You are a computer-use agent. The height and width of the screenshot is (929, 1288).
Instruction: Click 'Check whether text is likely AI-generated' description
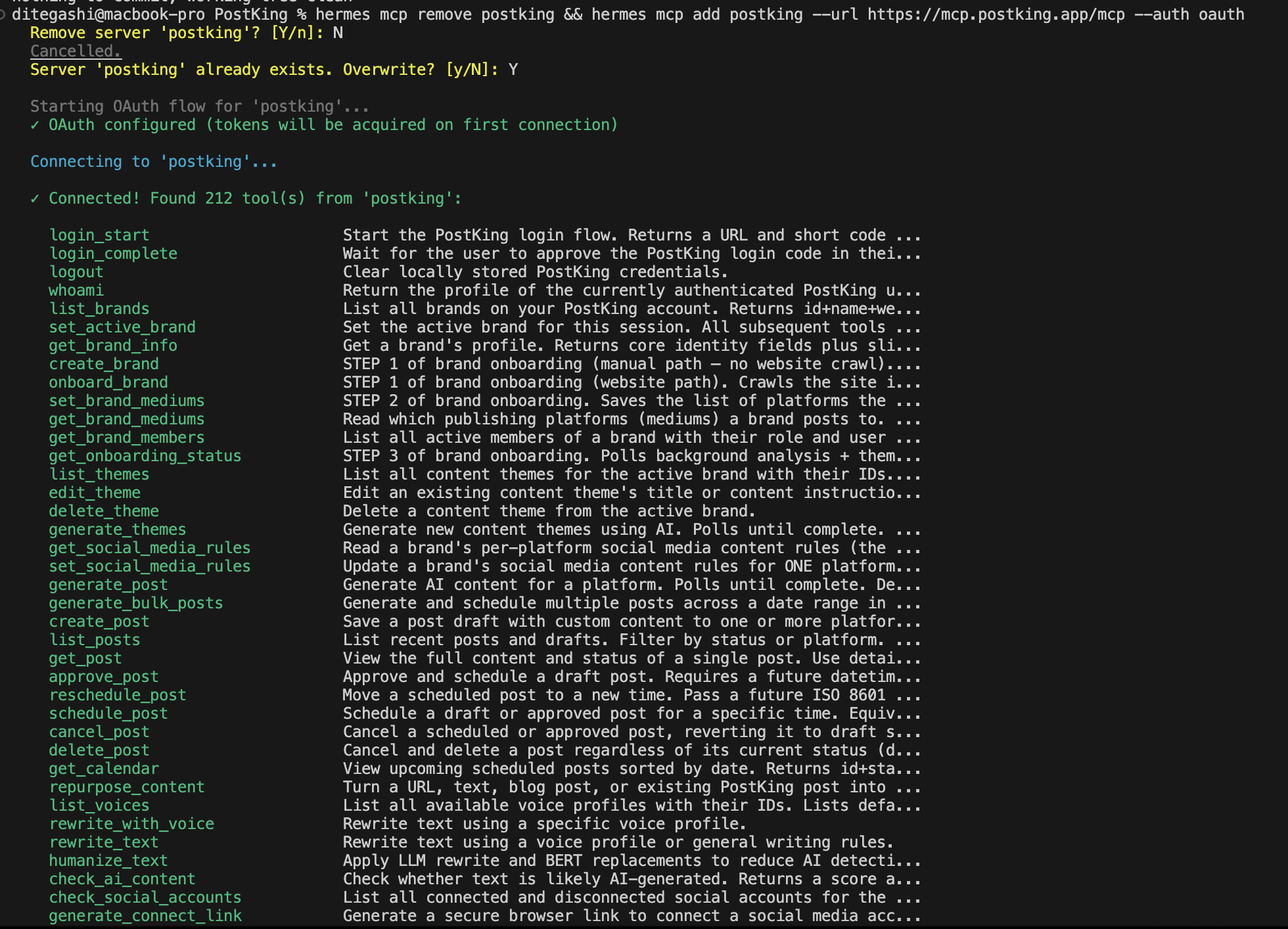[x=632, y=879]
